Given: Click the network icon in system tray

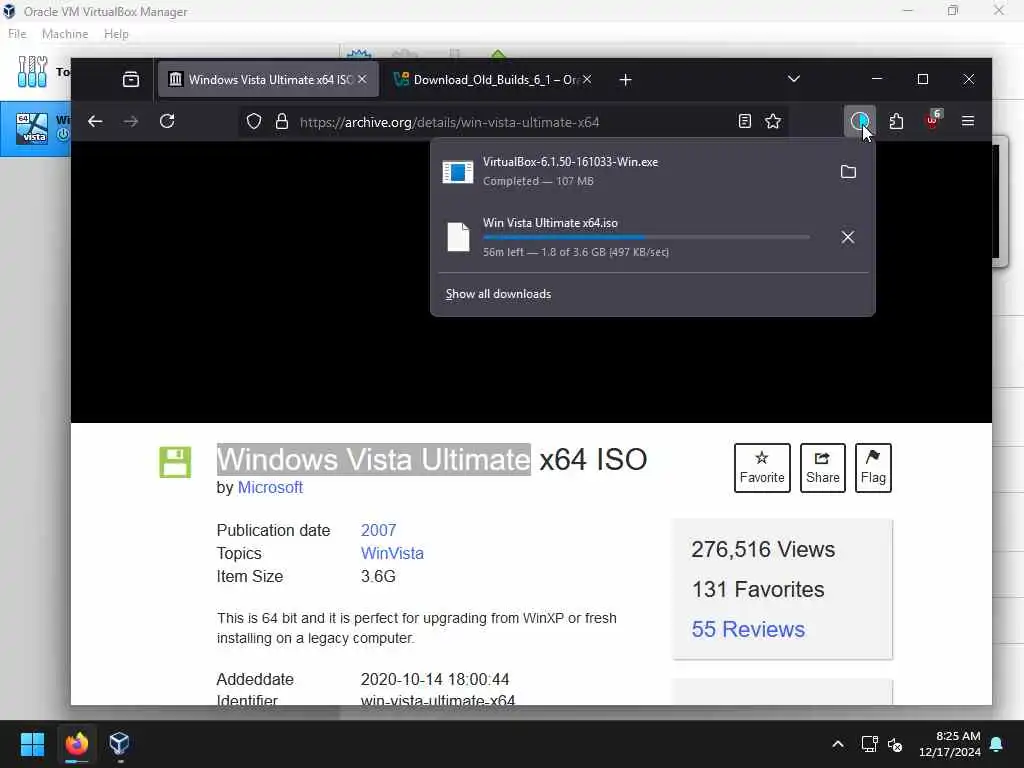Looking at the screenshot, I should tap(869, 744).
